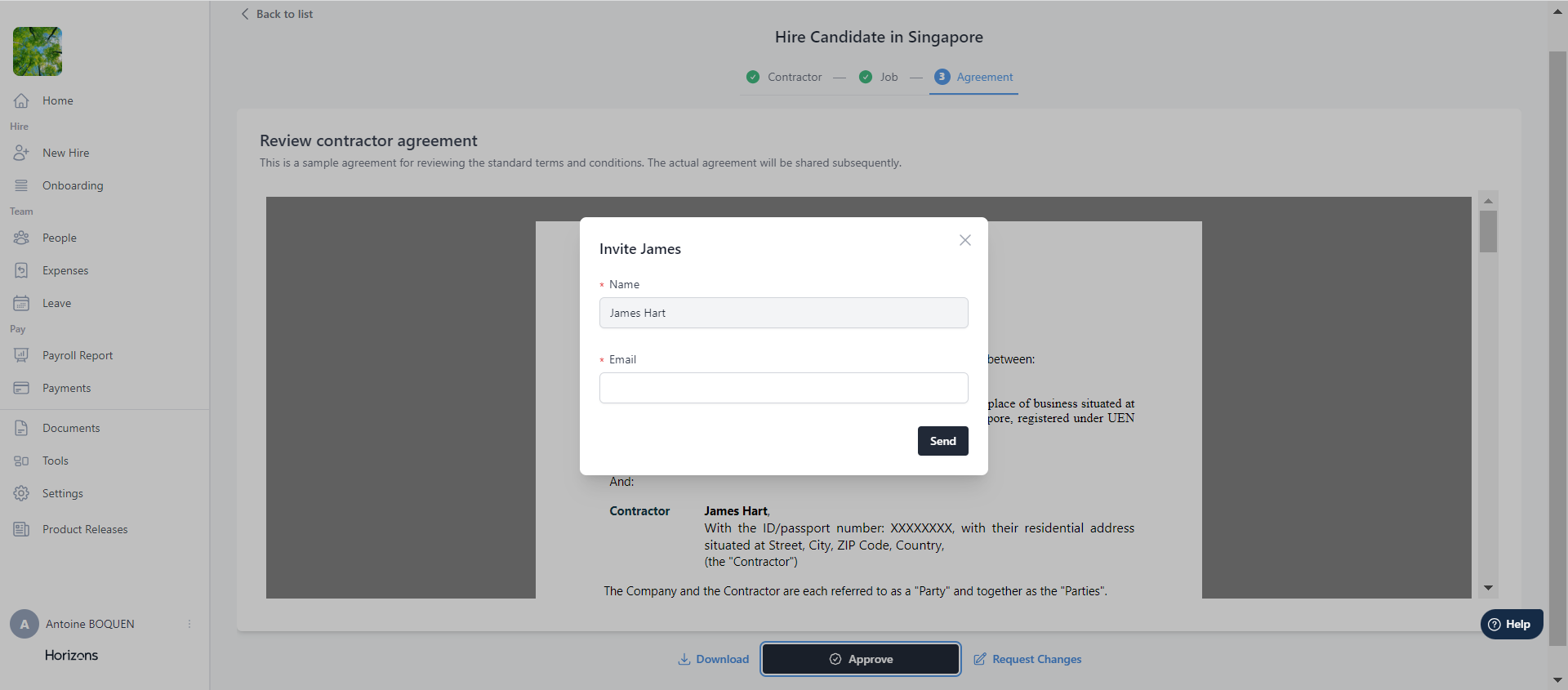Click the Home icon in sidebar
This screenshot has width=1568, height=690.
21,100
